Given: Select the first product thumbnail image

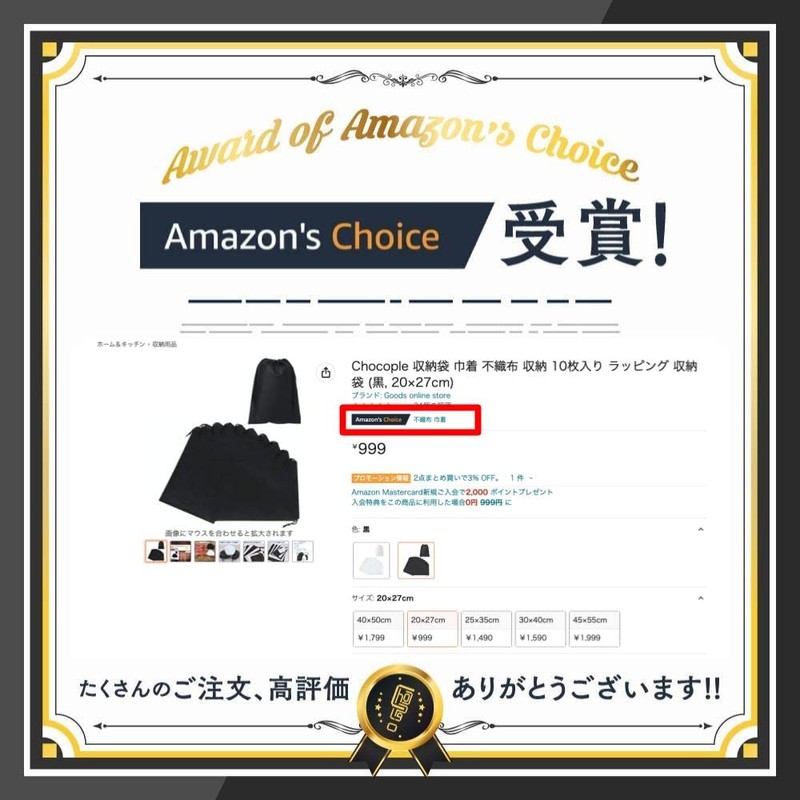Looking at the screenshot, I should click(156, 552).
